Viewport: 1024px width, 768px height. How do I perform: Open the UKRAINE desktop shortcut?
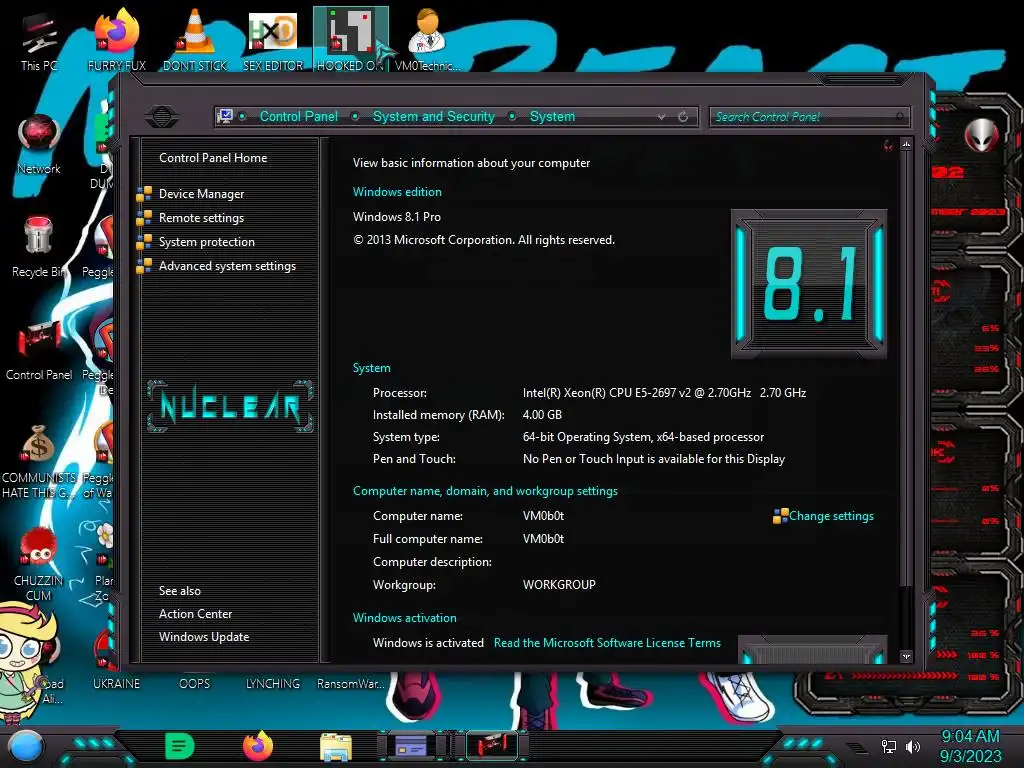pos(116,684)
